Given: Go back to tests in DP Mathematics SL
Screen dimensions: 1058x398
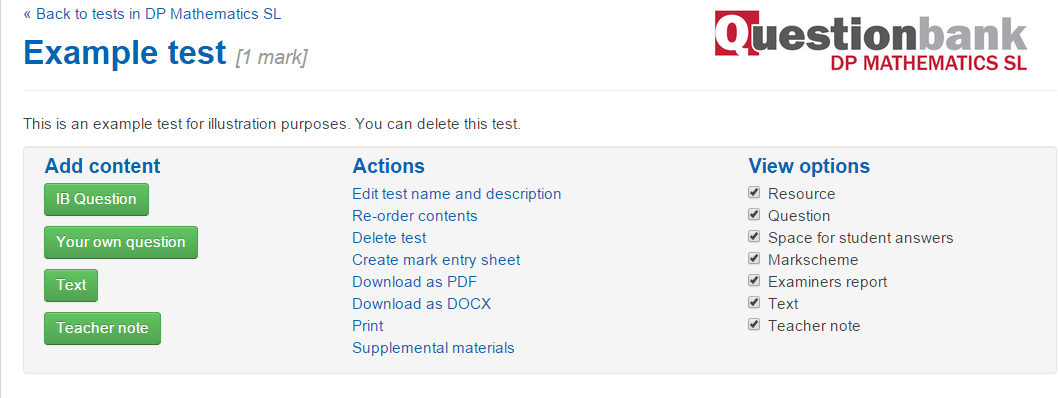Looking at the screenshot, I should [152, 14].
